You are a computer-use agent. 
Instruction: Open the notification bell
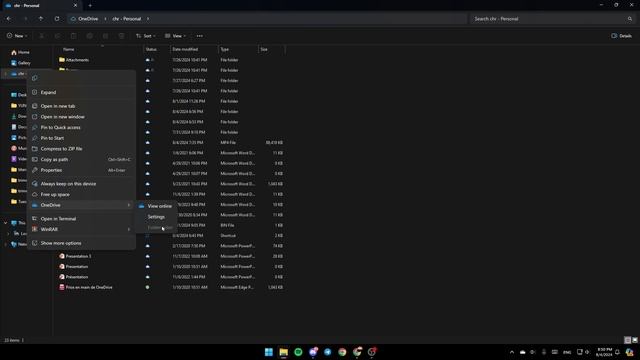pos(618,352)
